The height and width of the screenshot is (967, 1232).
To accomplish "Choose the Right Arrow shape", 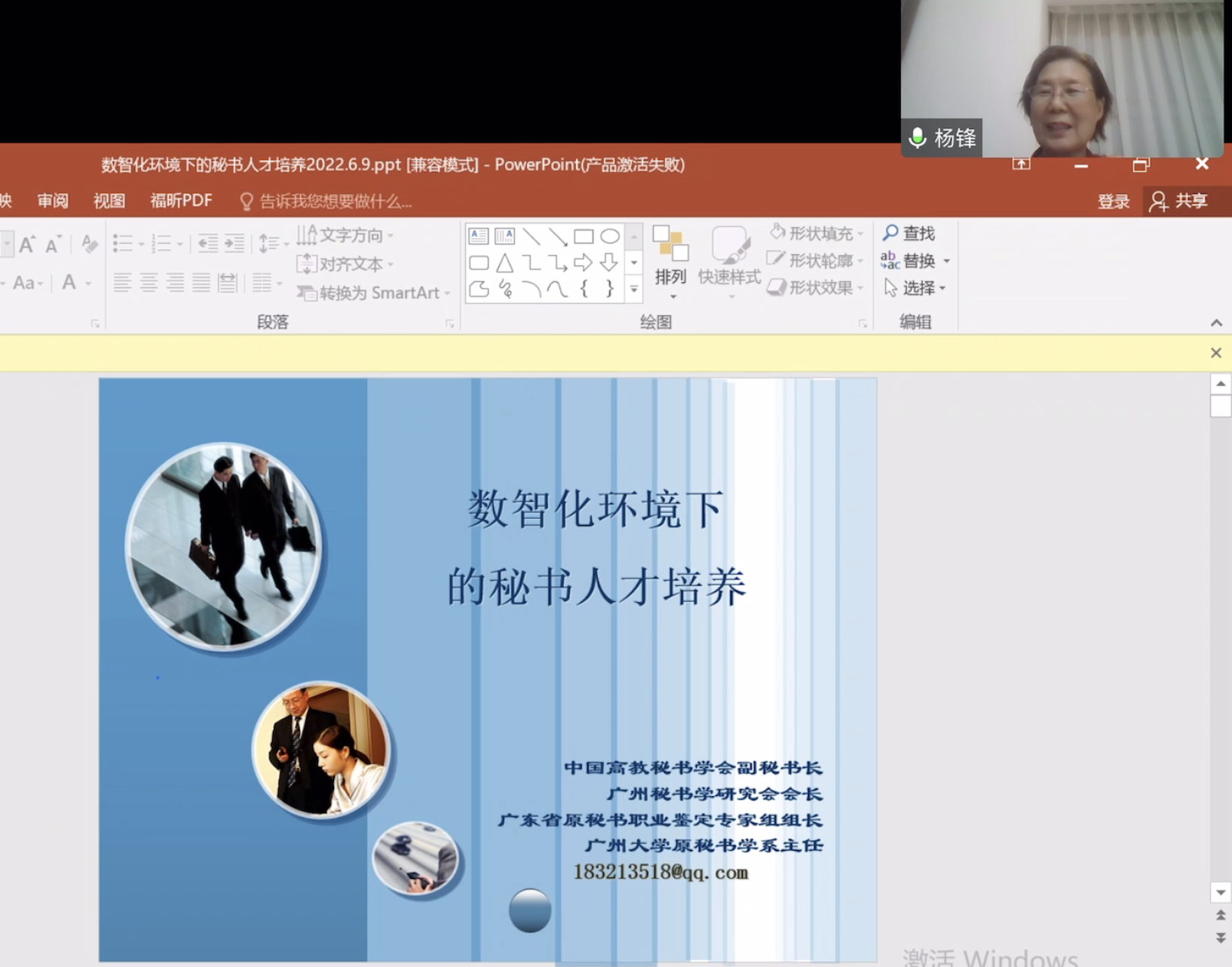I will click(x=583, y=263).
